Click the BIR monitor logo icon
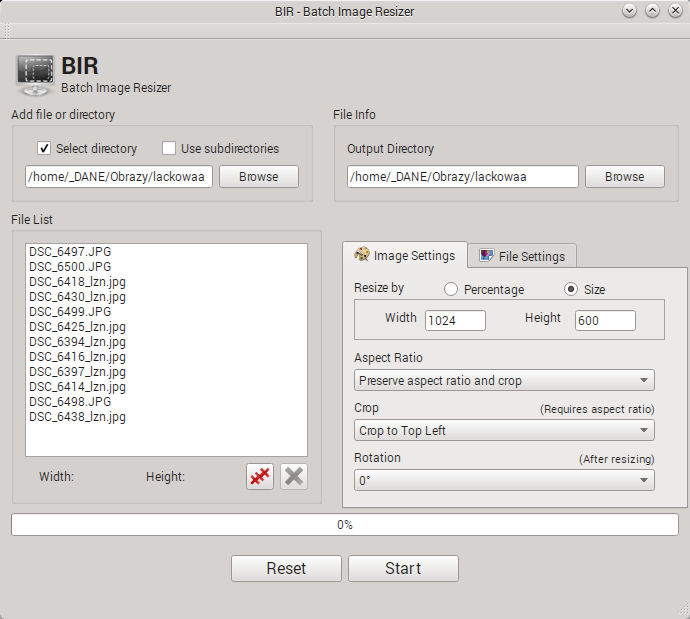690x619 pixels. click(35, 74)
